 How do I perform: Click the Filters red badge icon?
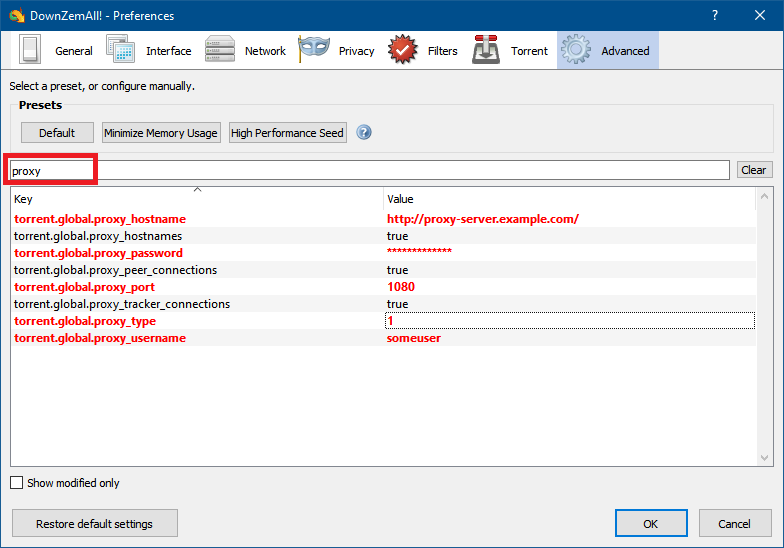(x=402, y=49)
